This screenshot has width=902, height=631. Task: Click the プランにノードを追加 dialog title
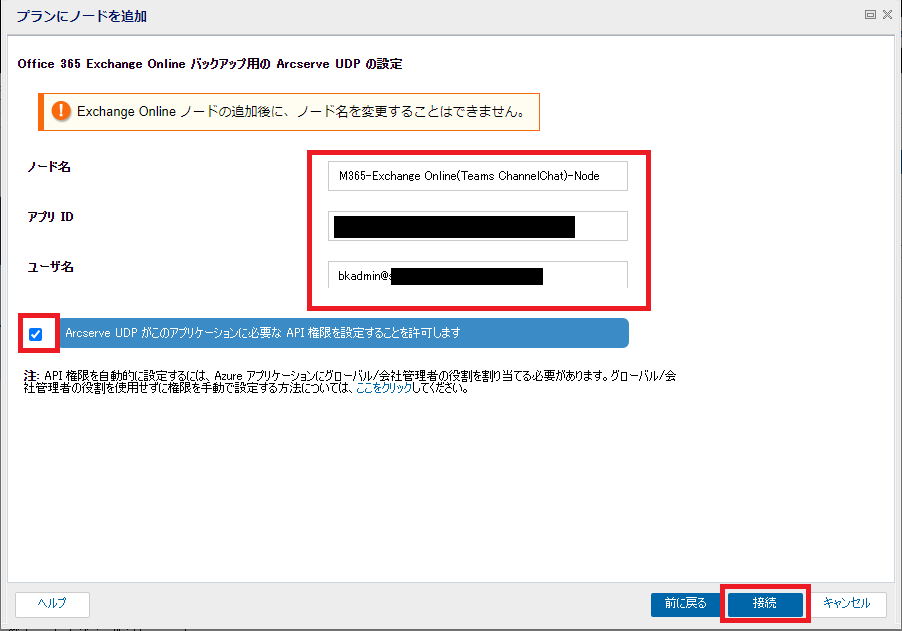82,16
